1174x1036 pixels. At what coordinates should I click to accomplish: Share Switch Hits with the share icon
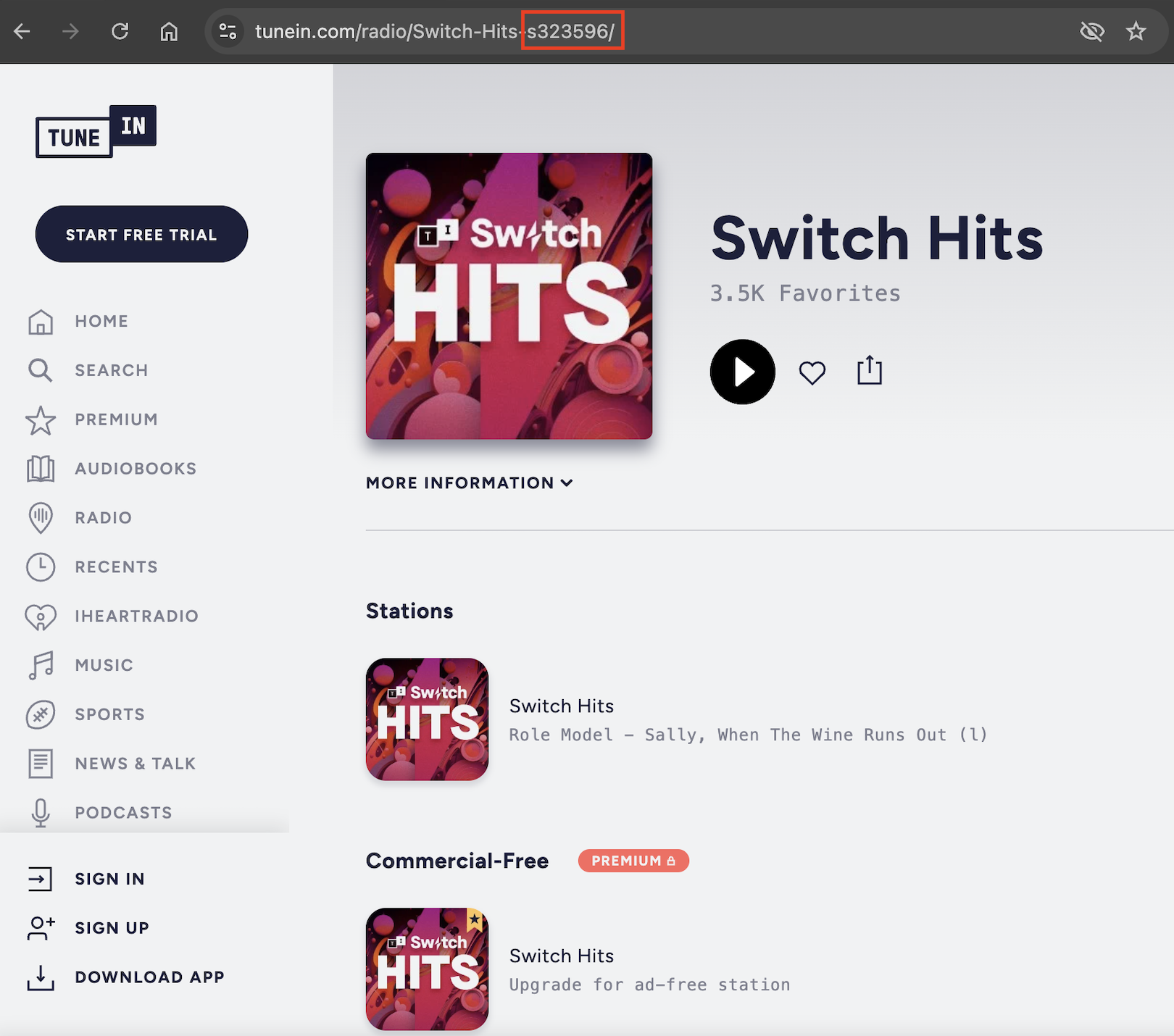coord(870,371)
